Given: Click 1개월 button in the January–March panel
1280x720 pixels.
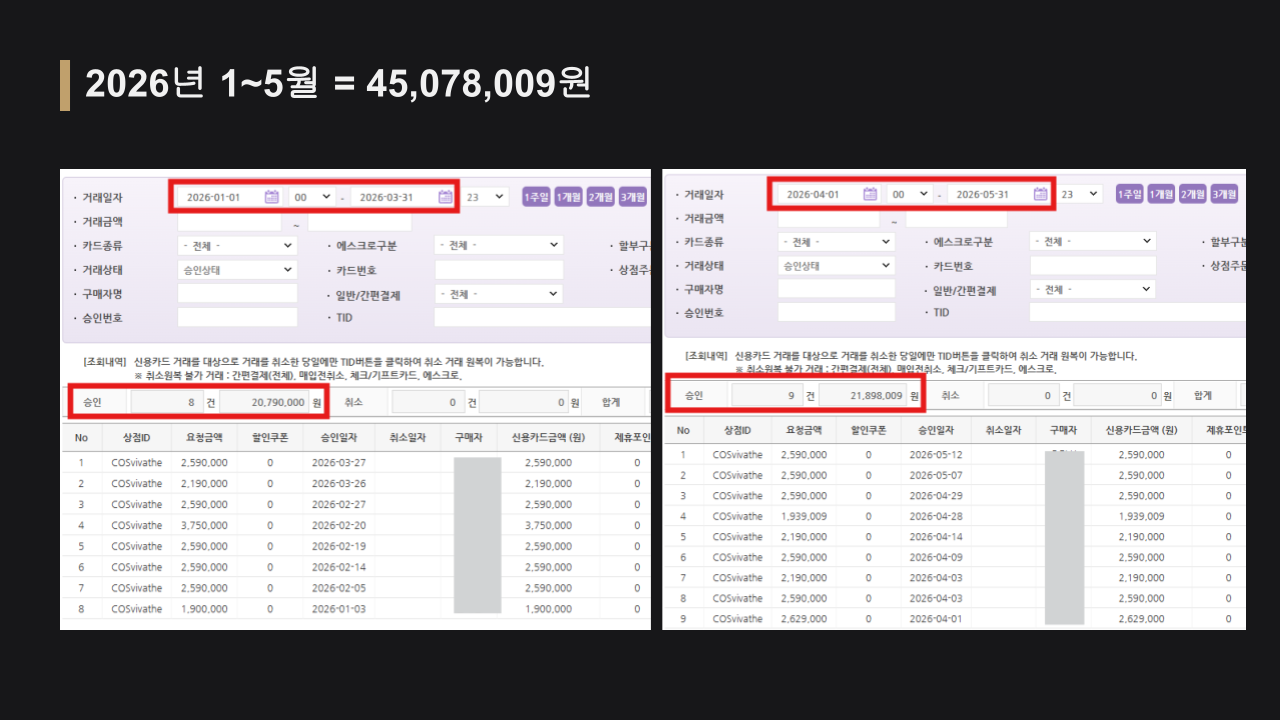Looking at the screenshot, I should coord(569,197).
